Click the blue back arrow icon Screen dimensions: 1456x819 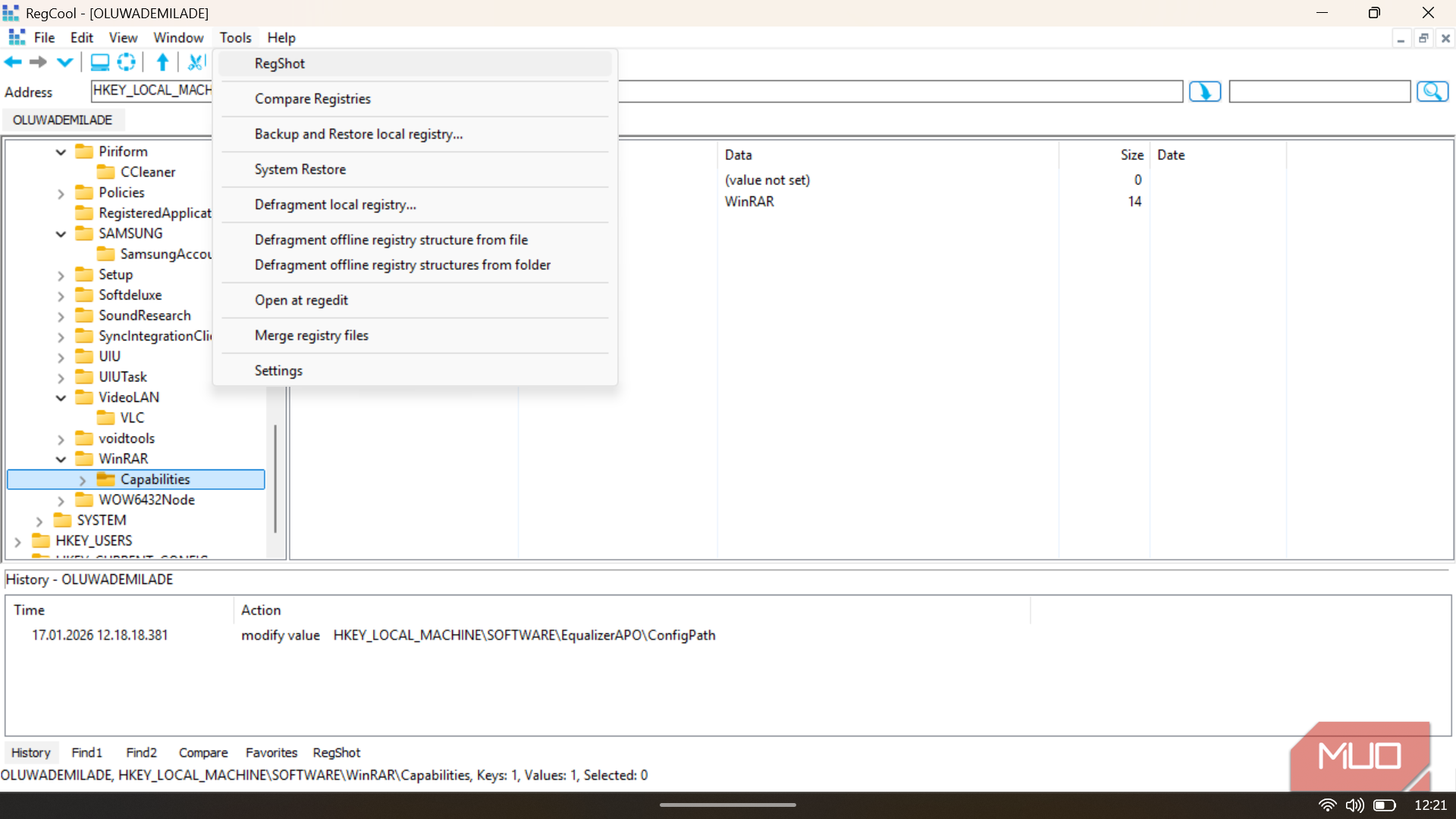coord(13,62)
